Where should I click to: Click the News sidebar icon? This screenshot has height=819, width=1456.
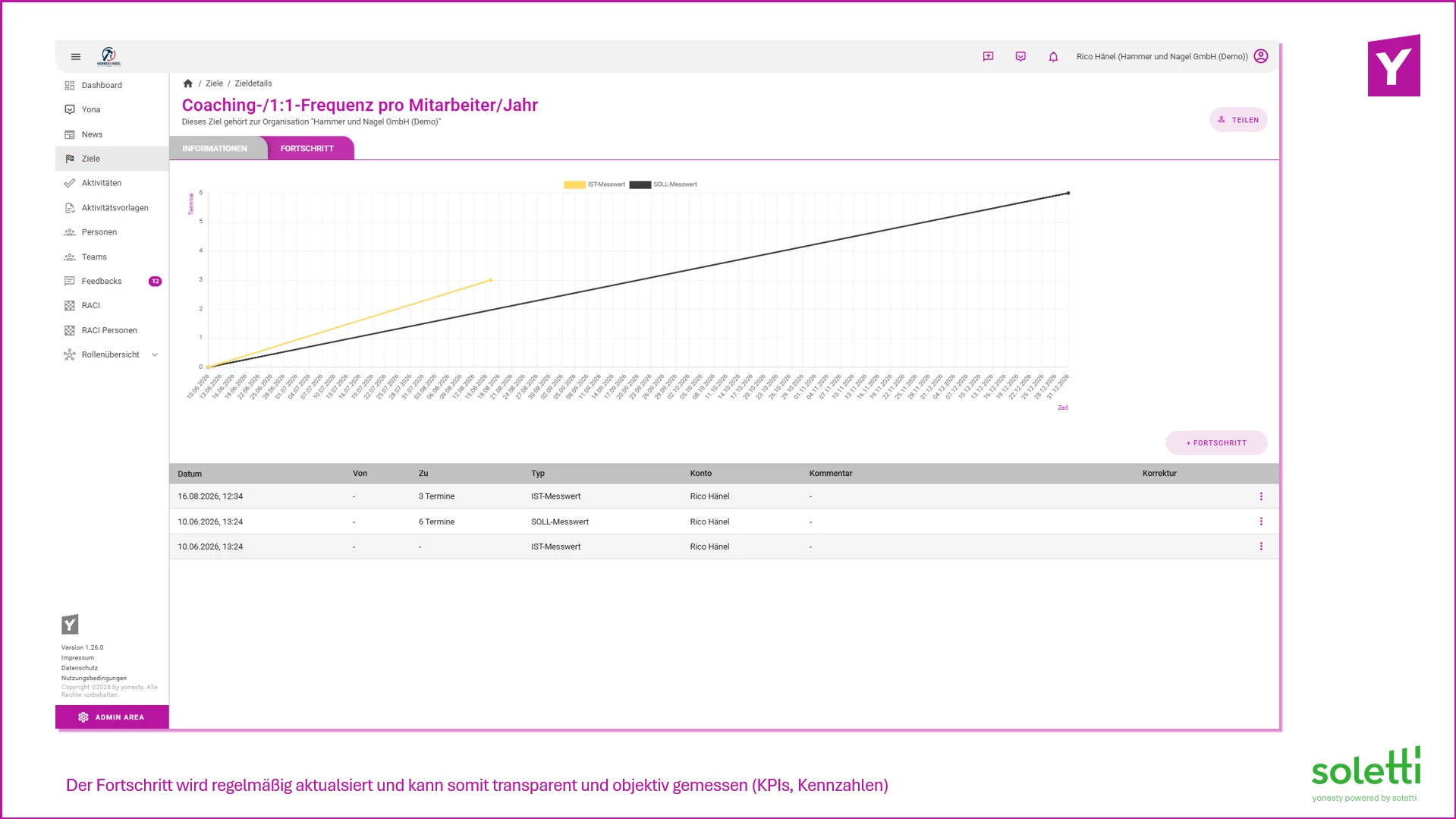click(70, 134)
